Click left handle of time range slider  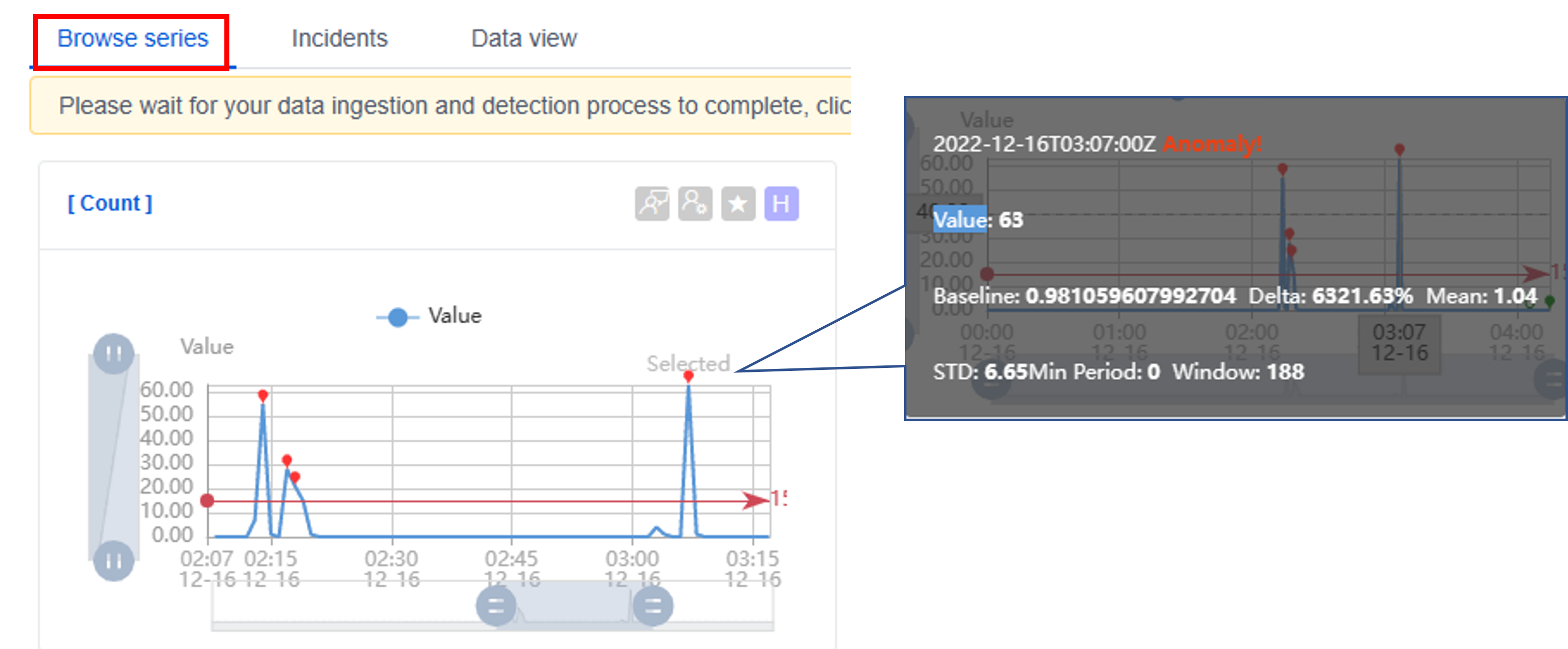point(495,606)
